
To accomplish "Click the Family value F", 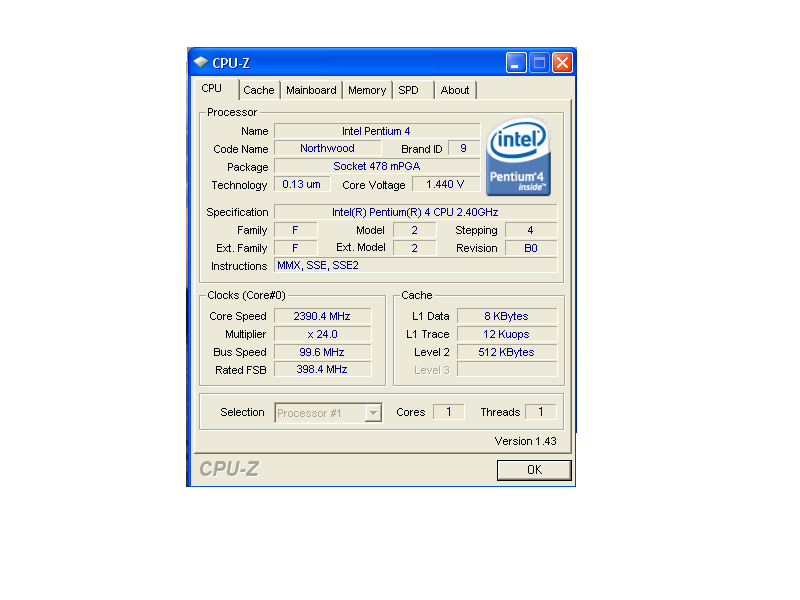I will click(x=295, y=230).
